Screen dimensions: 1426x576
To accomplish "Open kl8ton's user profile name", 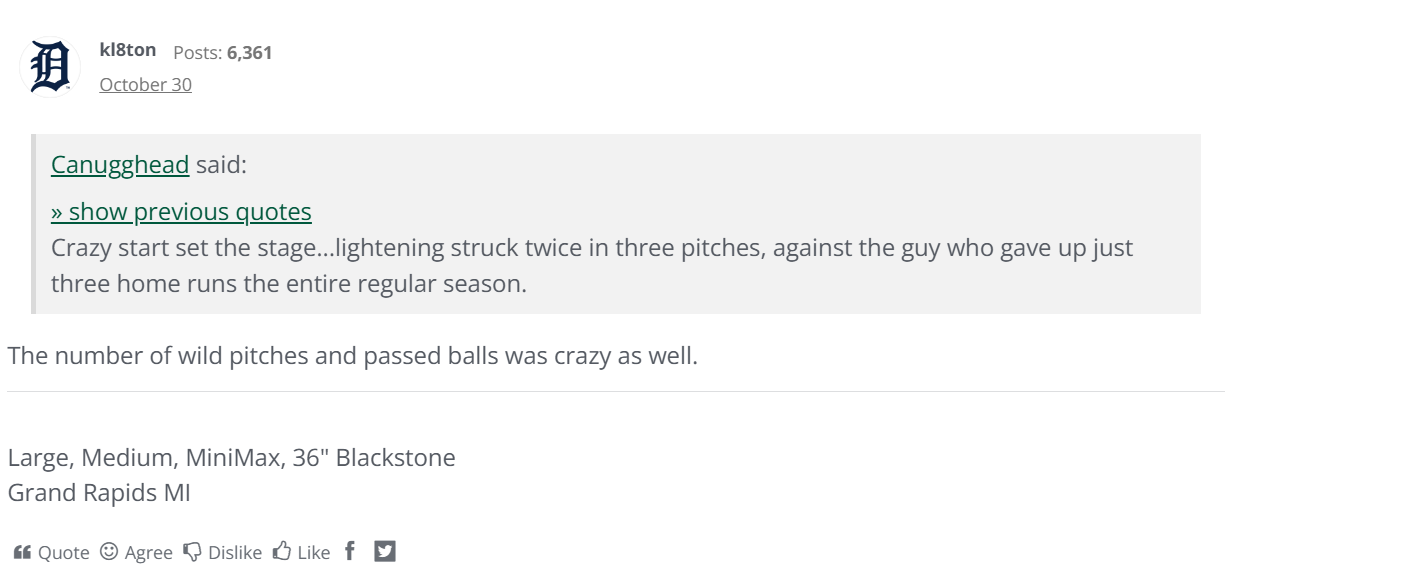I will 128,50.
